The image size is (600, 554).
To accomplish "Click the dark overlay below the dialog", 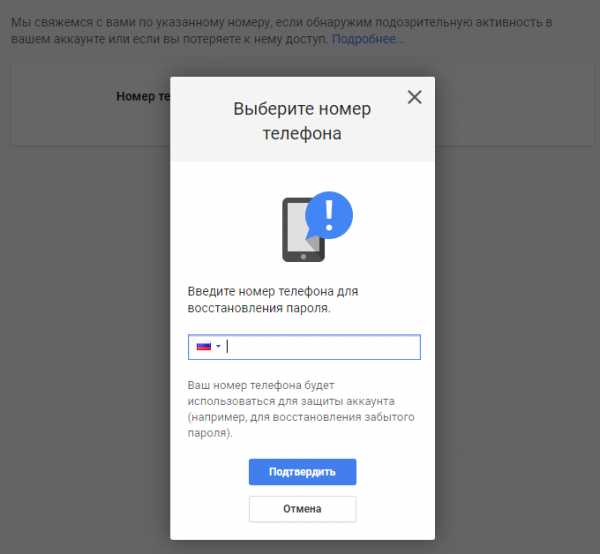I will click(x=302, y=547).
